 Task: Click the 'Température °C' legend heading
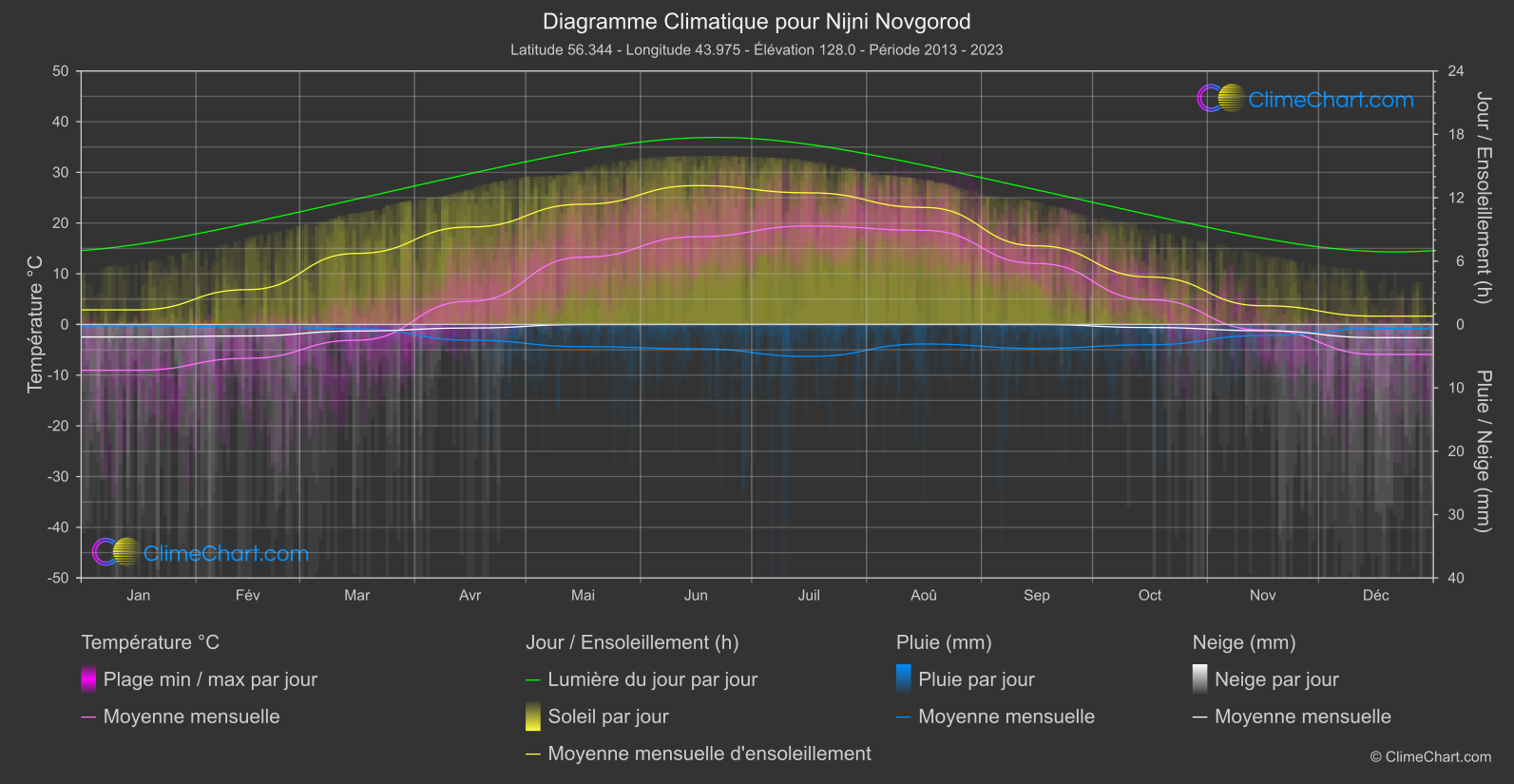tap(150, 642)
